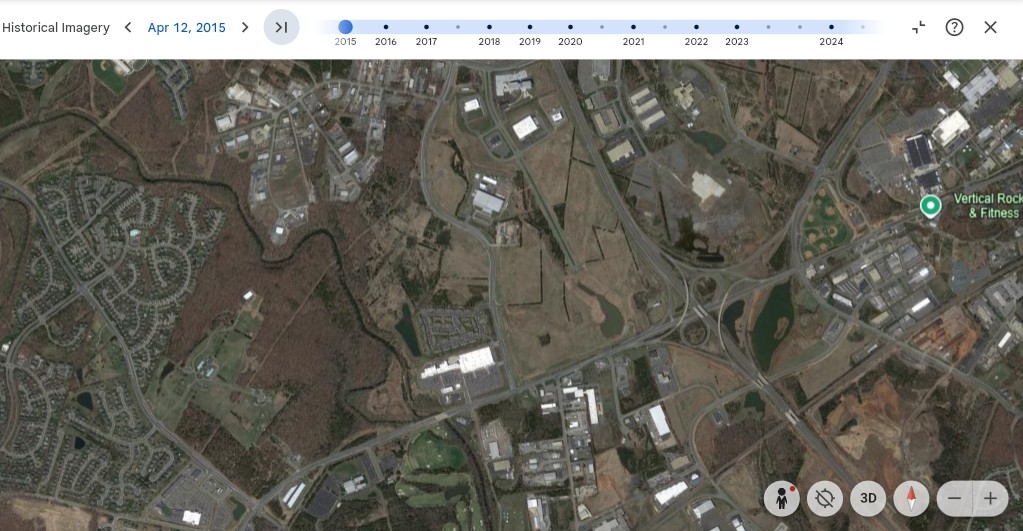Activate the Pegman Street View icon

pos(781,498)
